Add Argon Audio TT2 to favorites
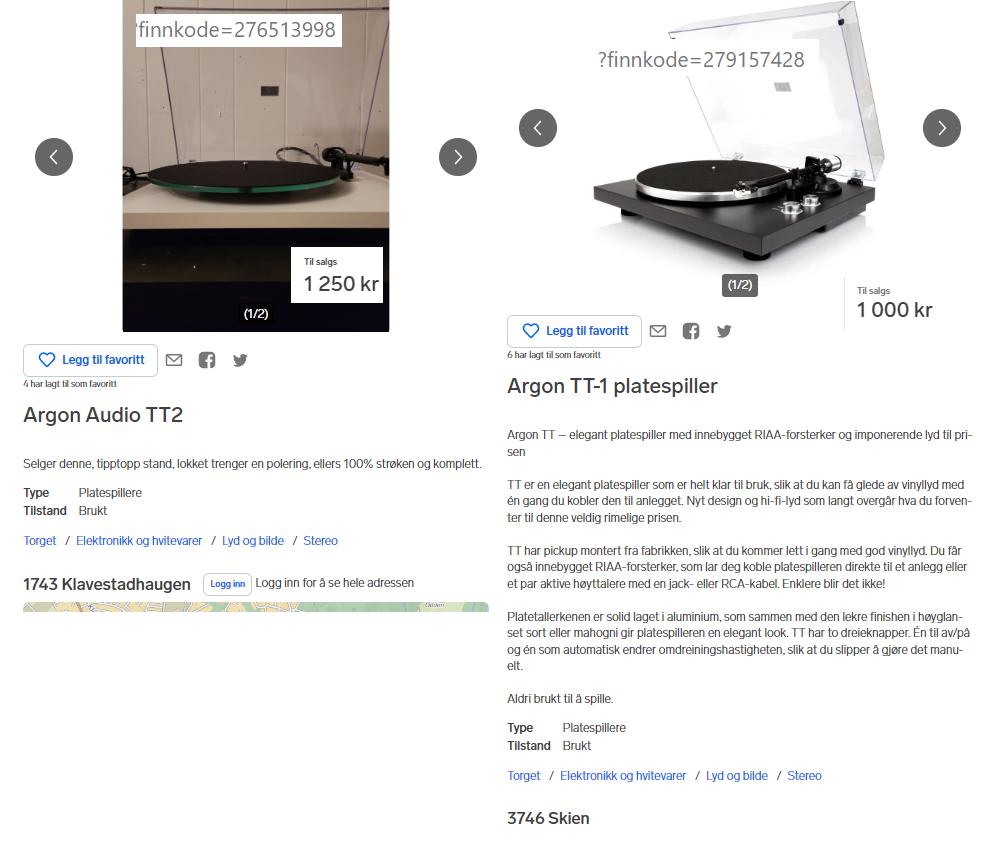The image size is (992, 841). [90, 360]
